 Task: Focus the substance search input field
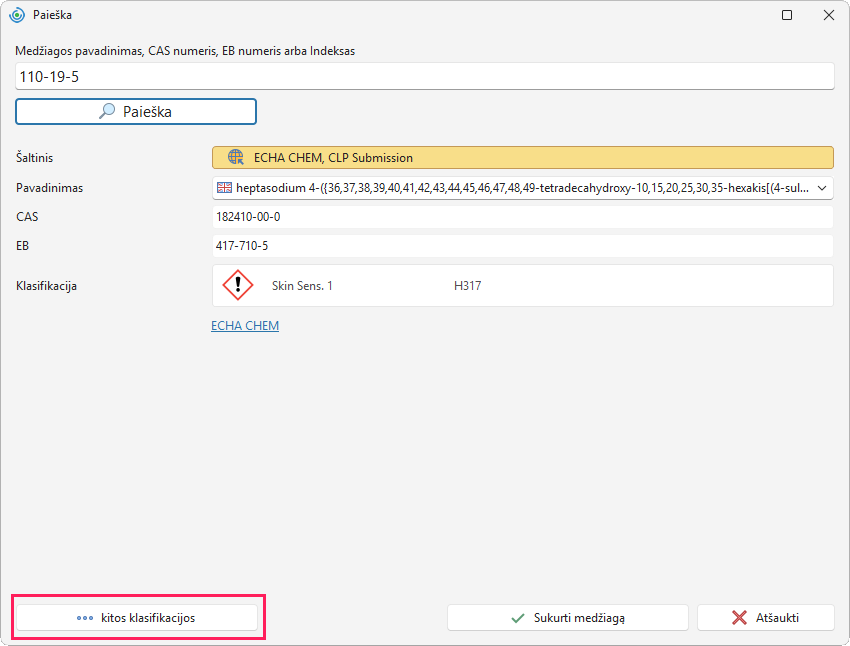point(424,76)
